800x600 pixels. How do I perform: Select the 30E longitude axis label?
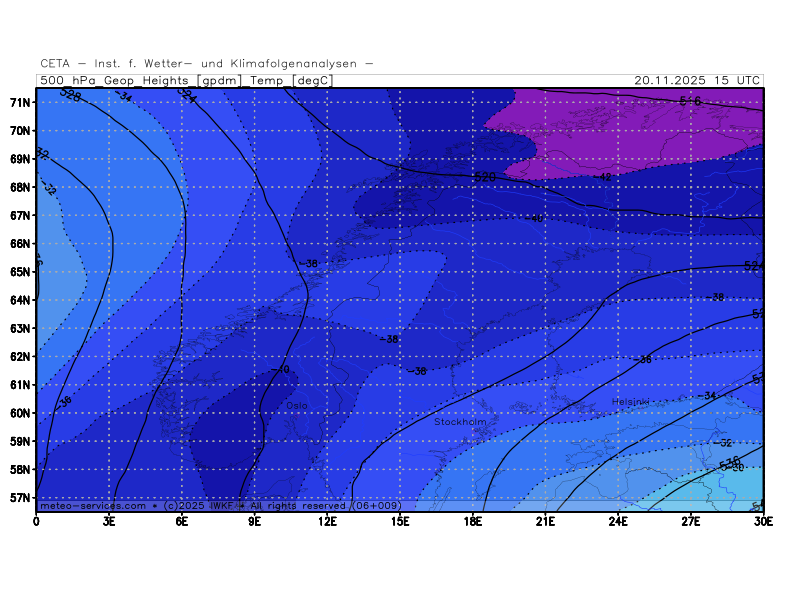coord(764,521)
